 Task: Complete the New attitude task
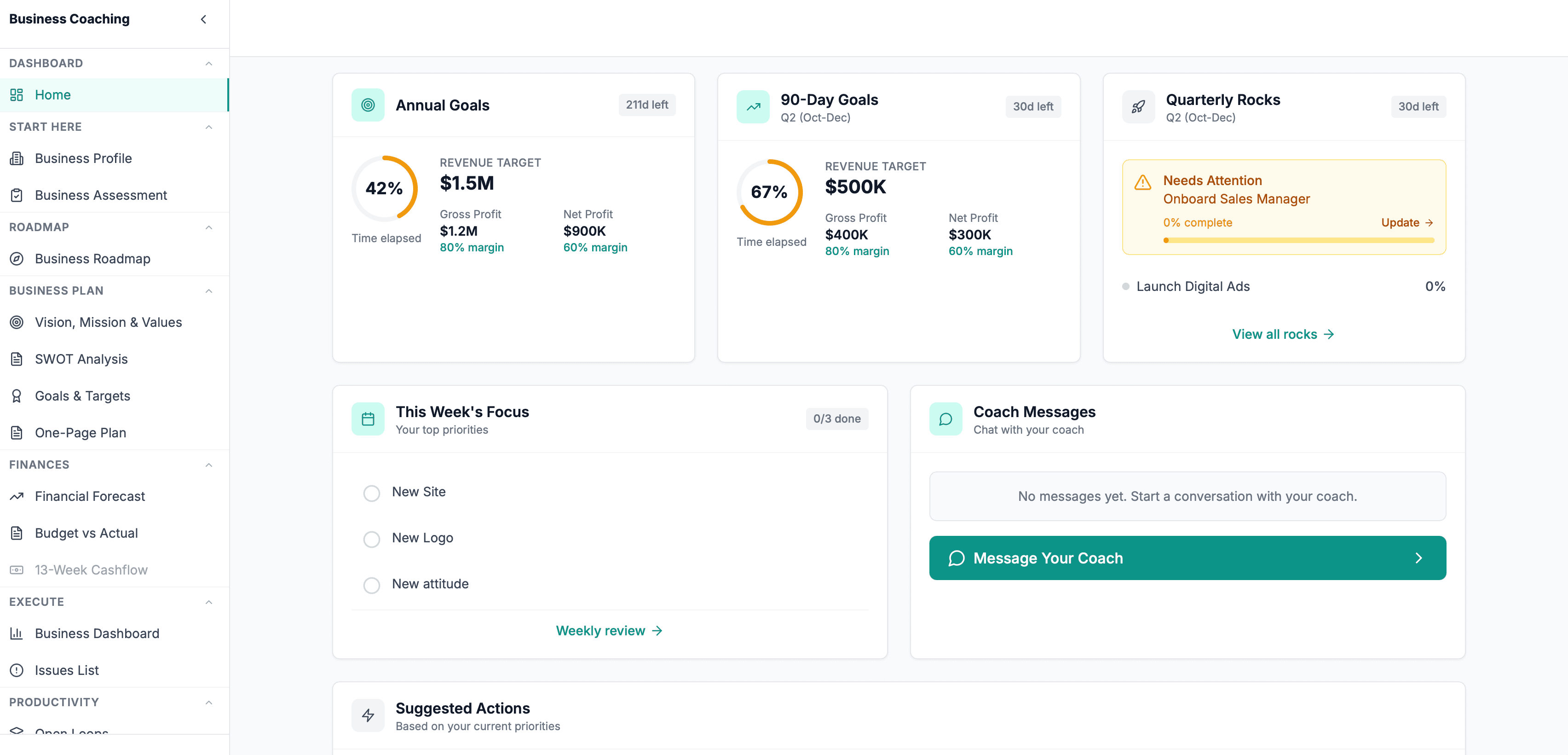371,585
